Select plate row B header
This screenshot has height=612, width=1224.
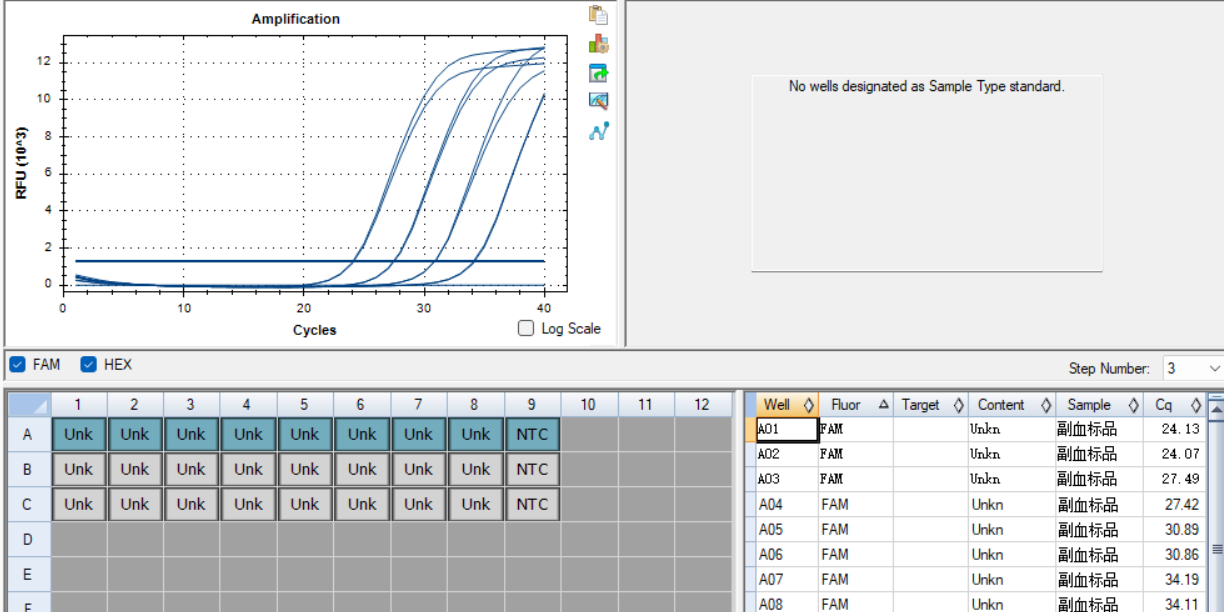(x=28, y=469)
